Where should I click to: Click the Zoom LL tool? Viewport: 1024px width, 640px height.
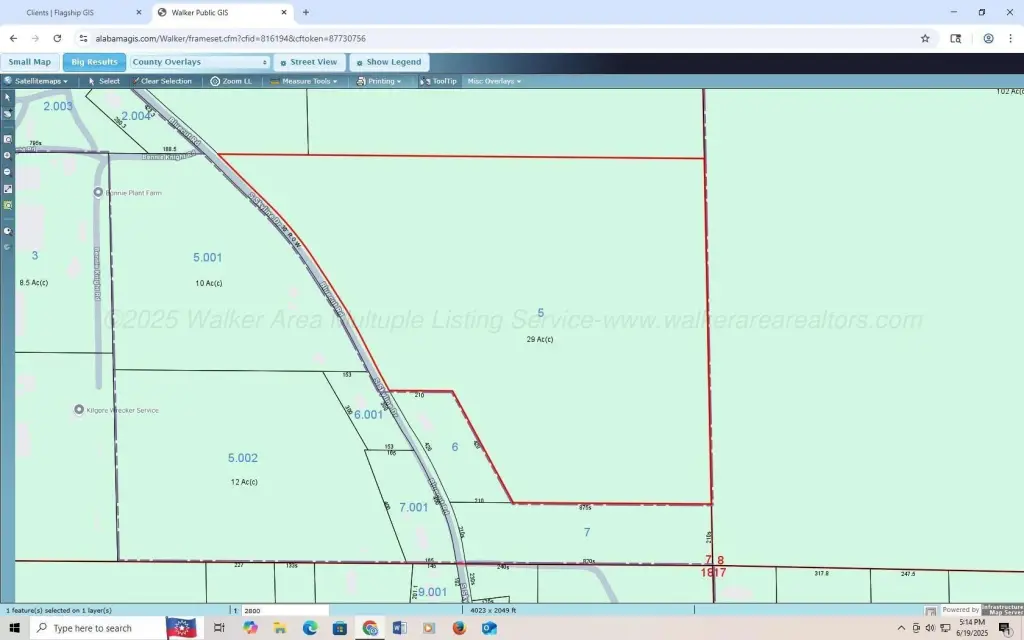(x=231, y=81)
